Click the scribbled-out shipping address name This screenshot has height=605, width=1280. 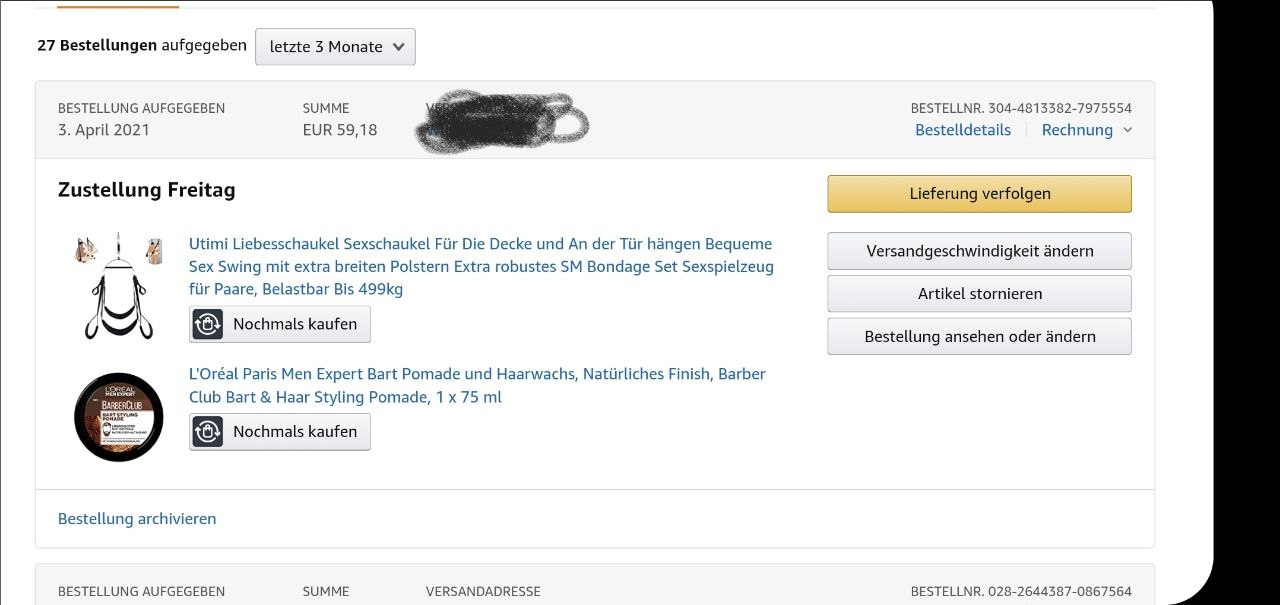(500, 123)
